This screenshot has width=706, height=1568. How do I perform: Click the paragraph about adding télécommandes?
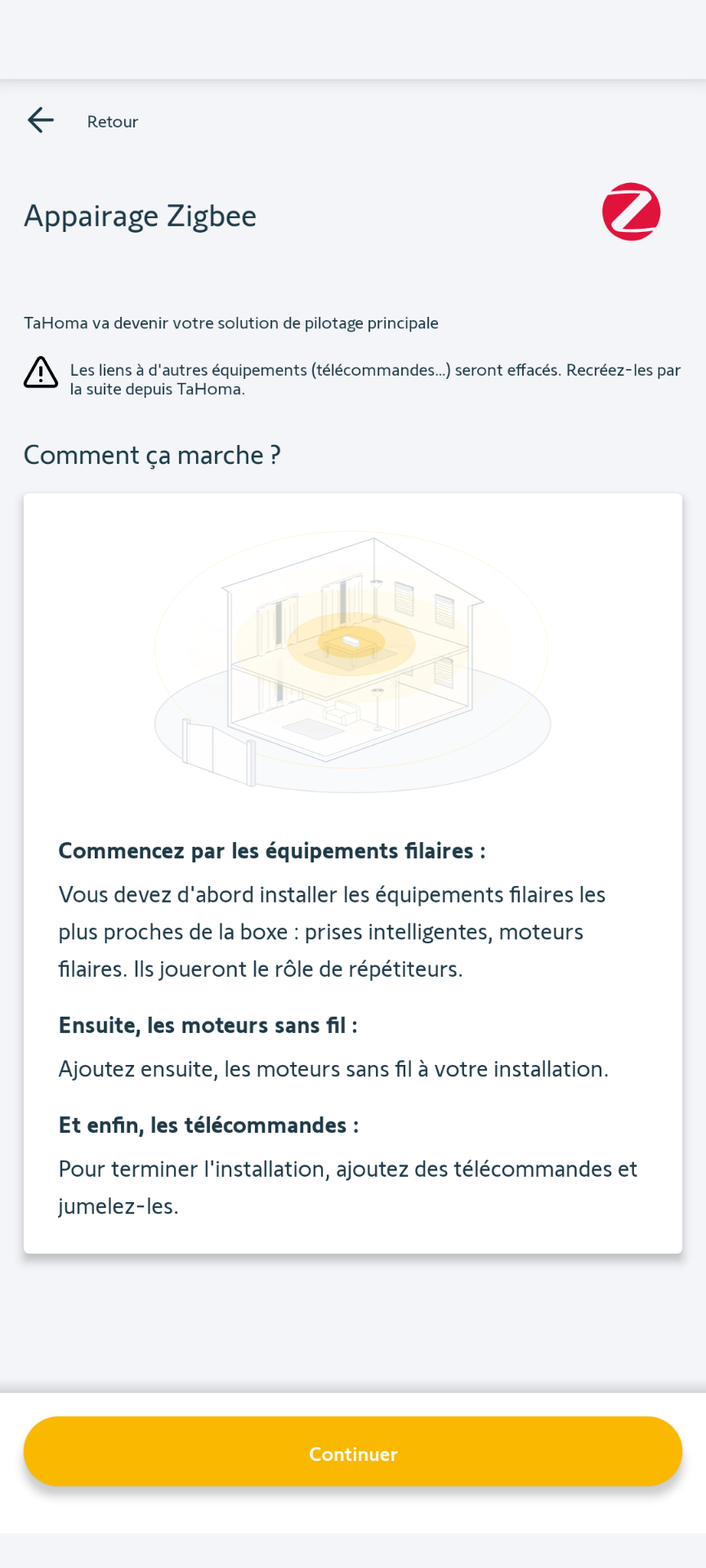click(347, 1187)
